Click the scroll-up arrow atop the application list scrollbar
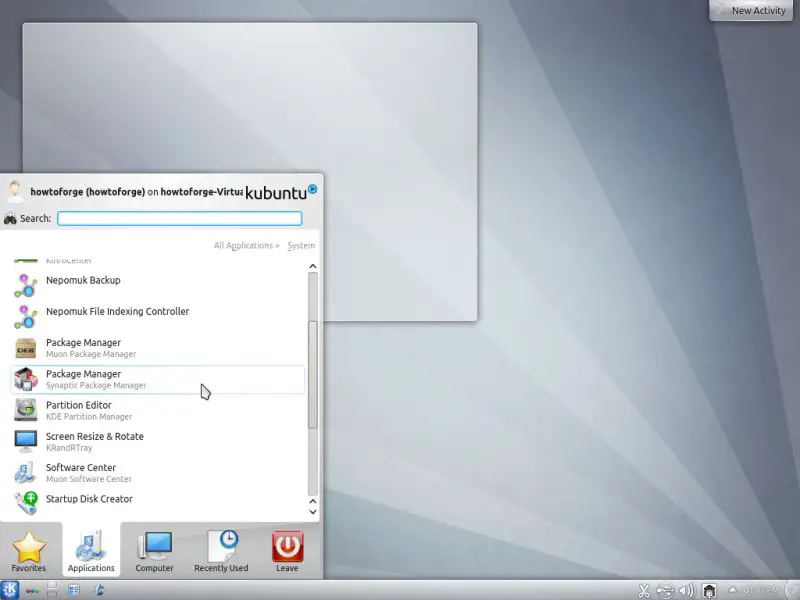Screen dimensions: 800x600 click(x=313, y=266)
